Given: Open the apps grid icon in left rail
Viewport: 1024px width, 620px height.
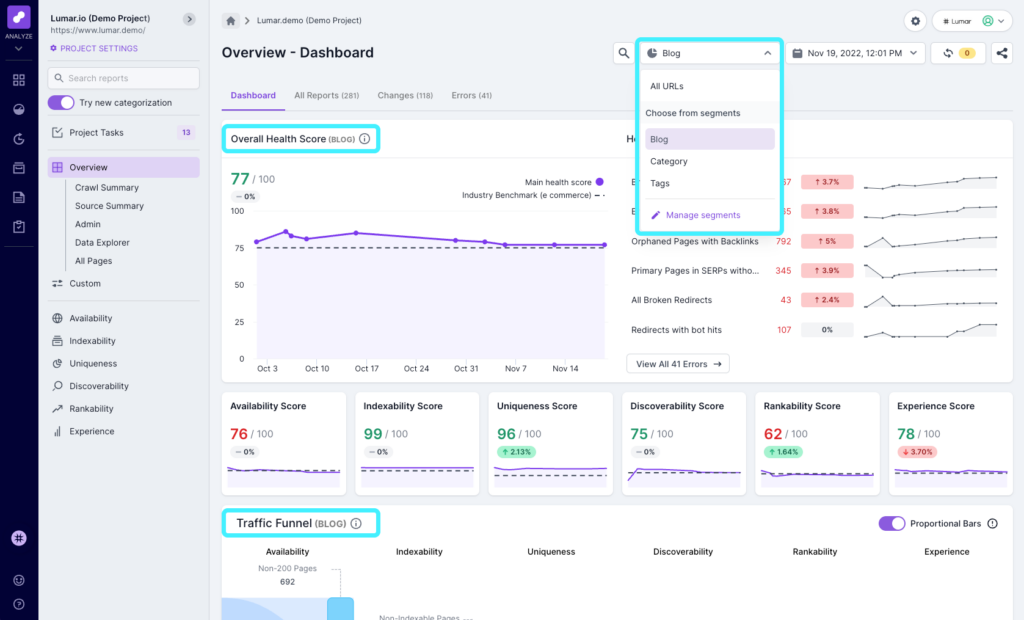Looking at the screenshot, I should [19, 80].
